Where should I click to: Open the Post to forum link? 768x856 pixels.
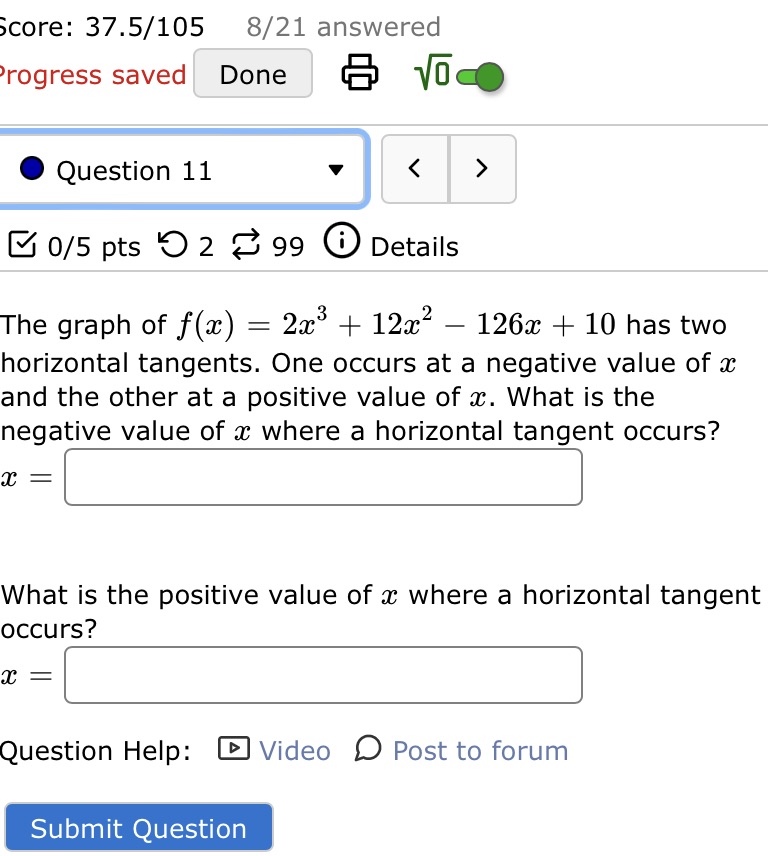click(480, 750)
